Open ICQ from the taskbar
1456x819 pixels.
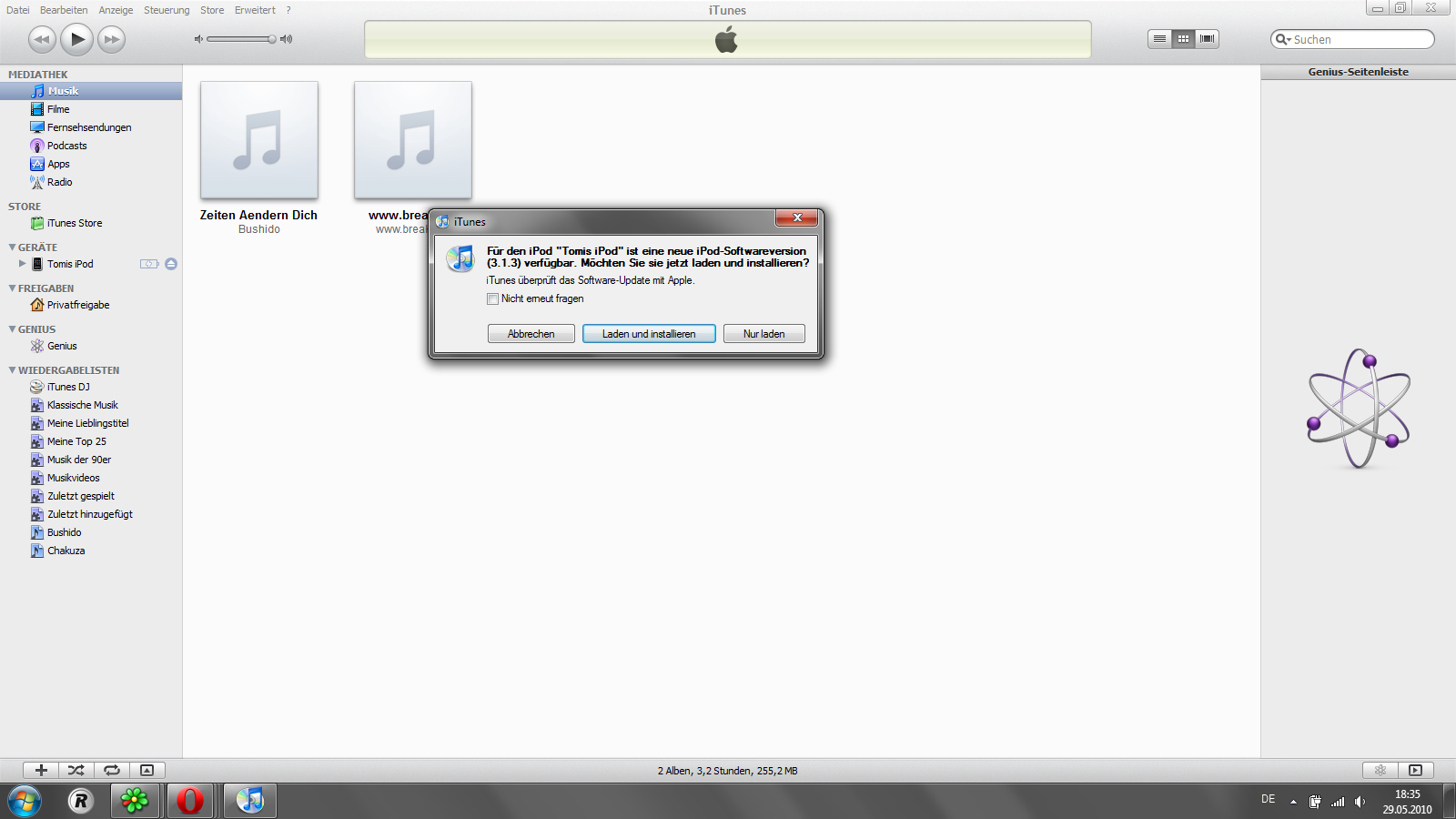coord(135,801)
